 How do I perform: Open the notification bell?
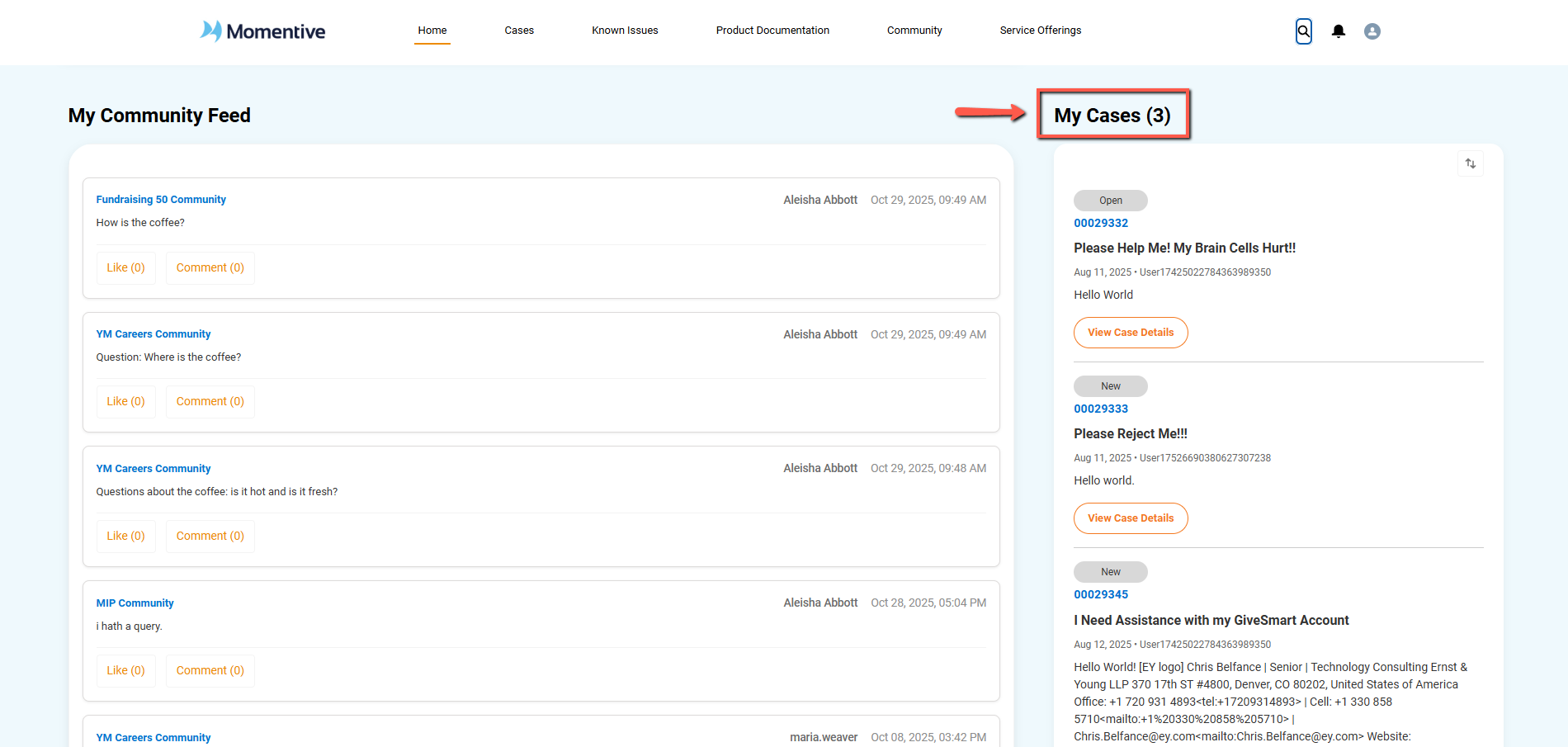tap(1338, 31)
